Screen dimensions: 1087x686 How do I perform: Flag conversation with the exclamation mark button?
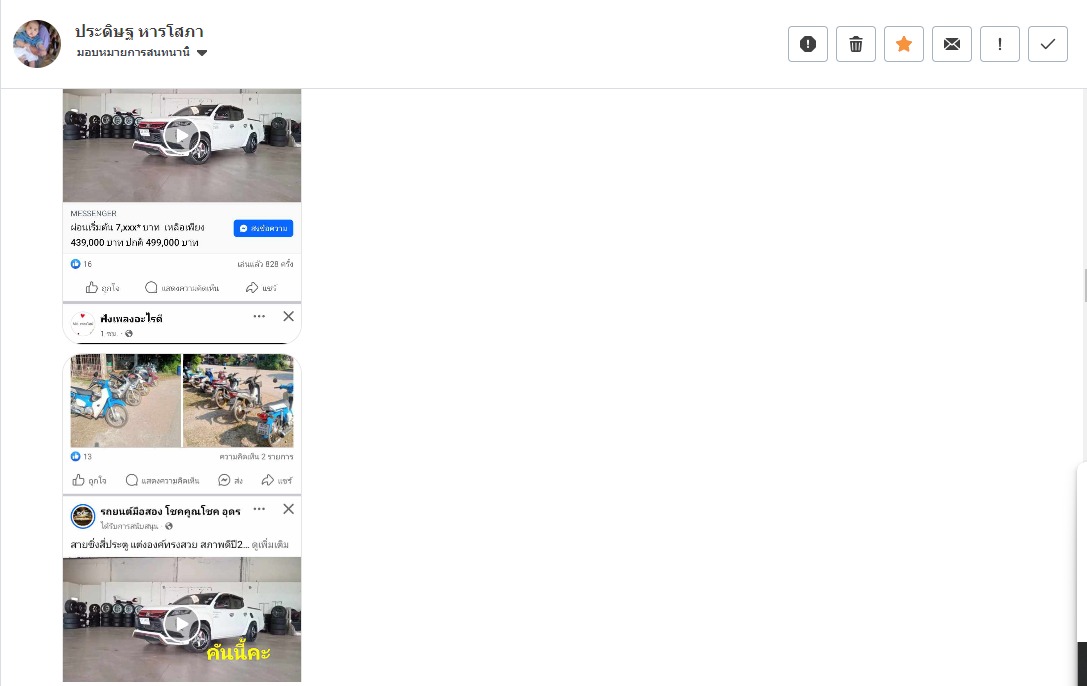point(1000,44)
